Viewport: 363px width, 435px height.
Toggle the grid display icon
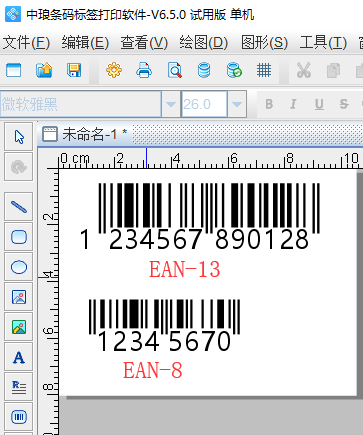click(264, 70)
